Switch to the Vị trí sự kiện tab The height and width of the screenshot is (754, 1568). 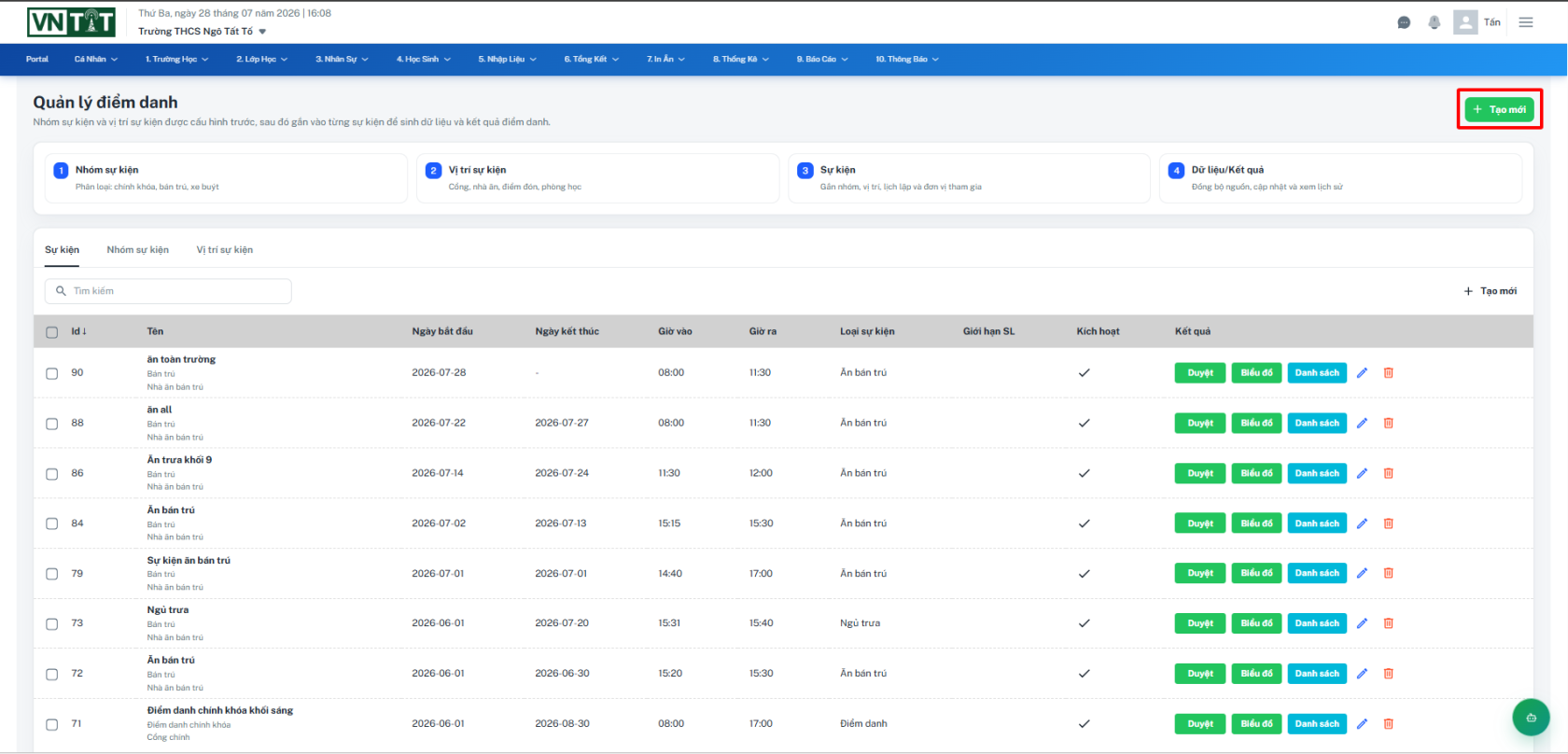click(x=225, y=250)
